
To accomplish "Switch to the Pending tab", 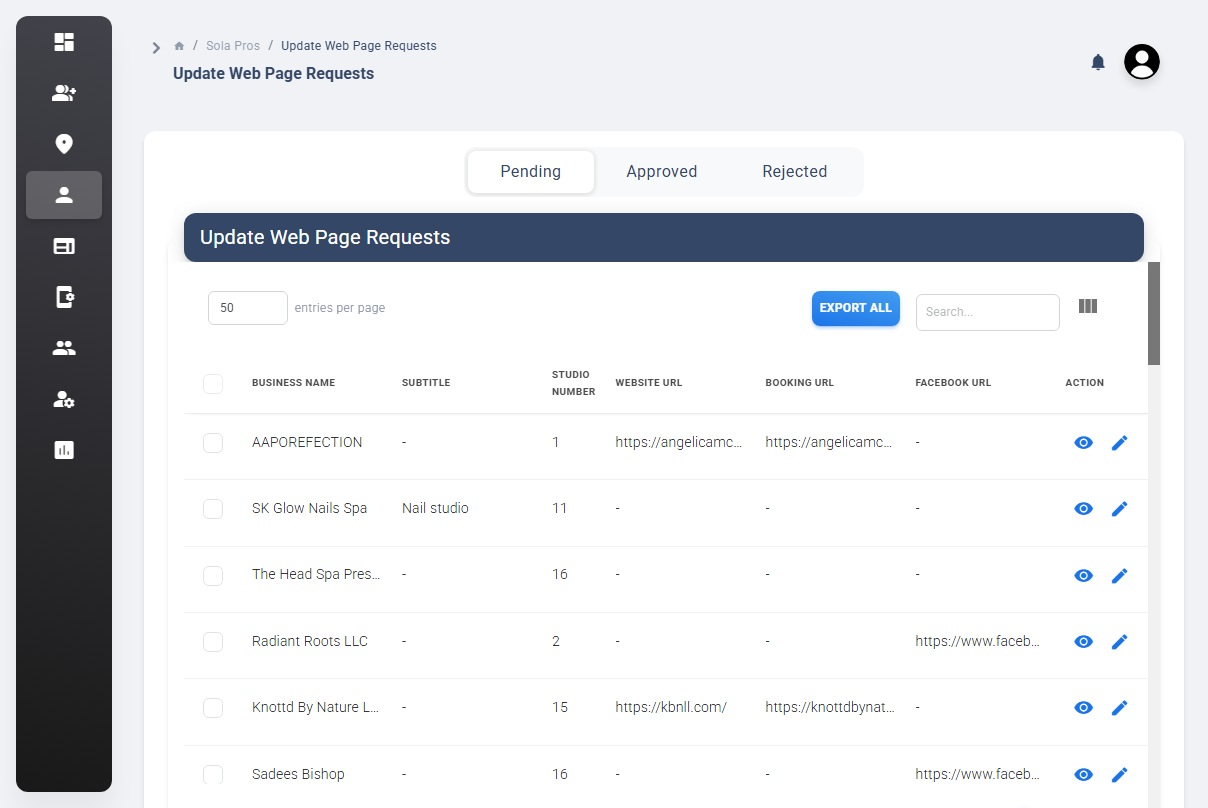I will click(x=530, y=171).
